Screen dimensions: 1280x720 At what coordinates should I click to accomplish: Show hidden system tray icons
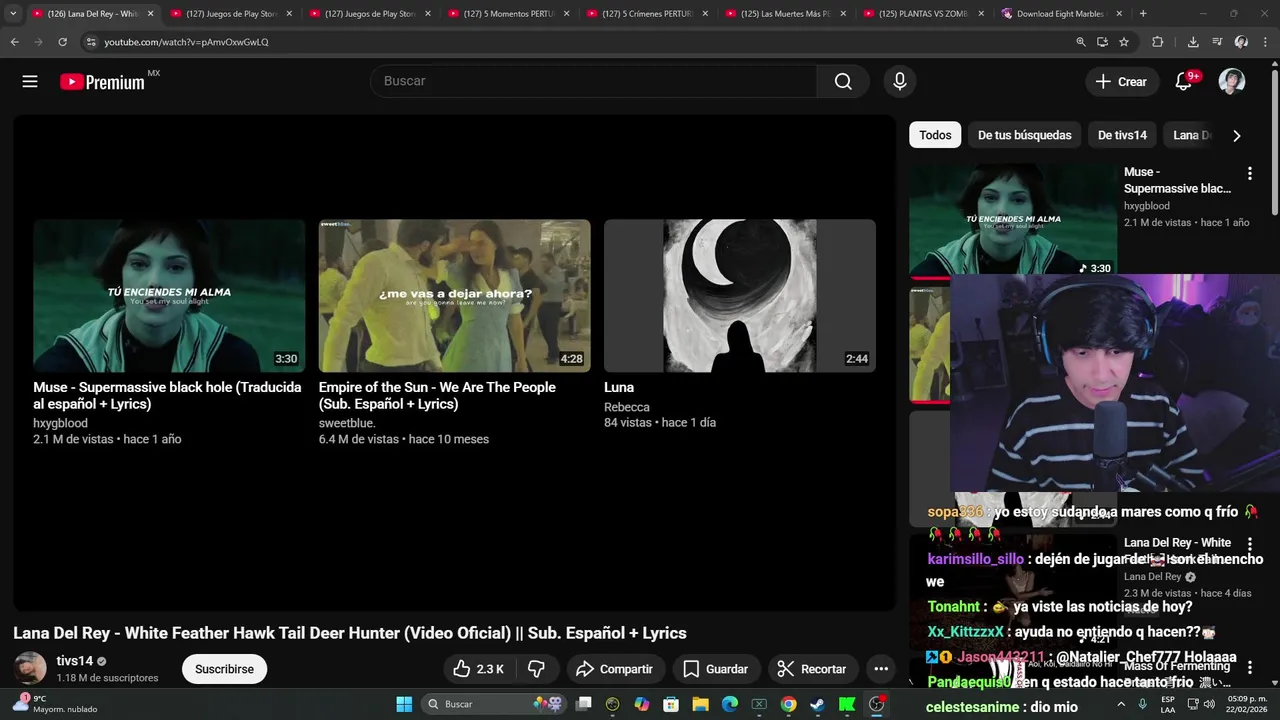[x=1121, y=704]
